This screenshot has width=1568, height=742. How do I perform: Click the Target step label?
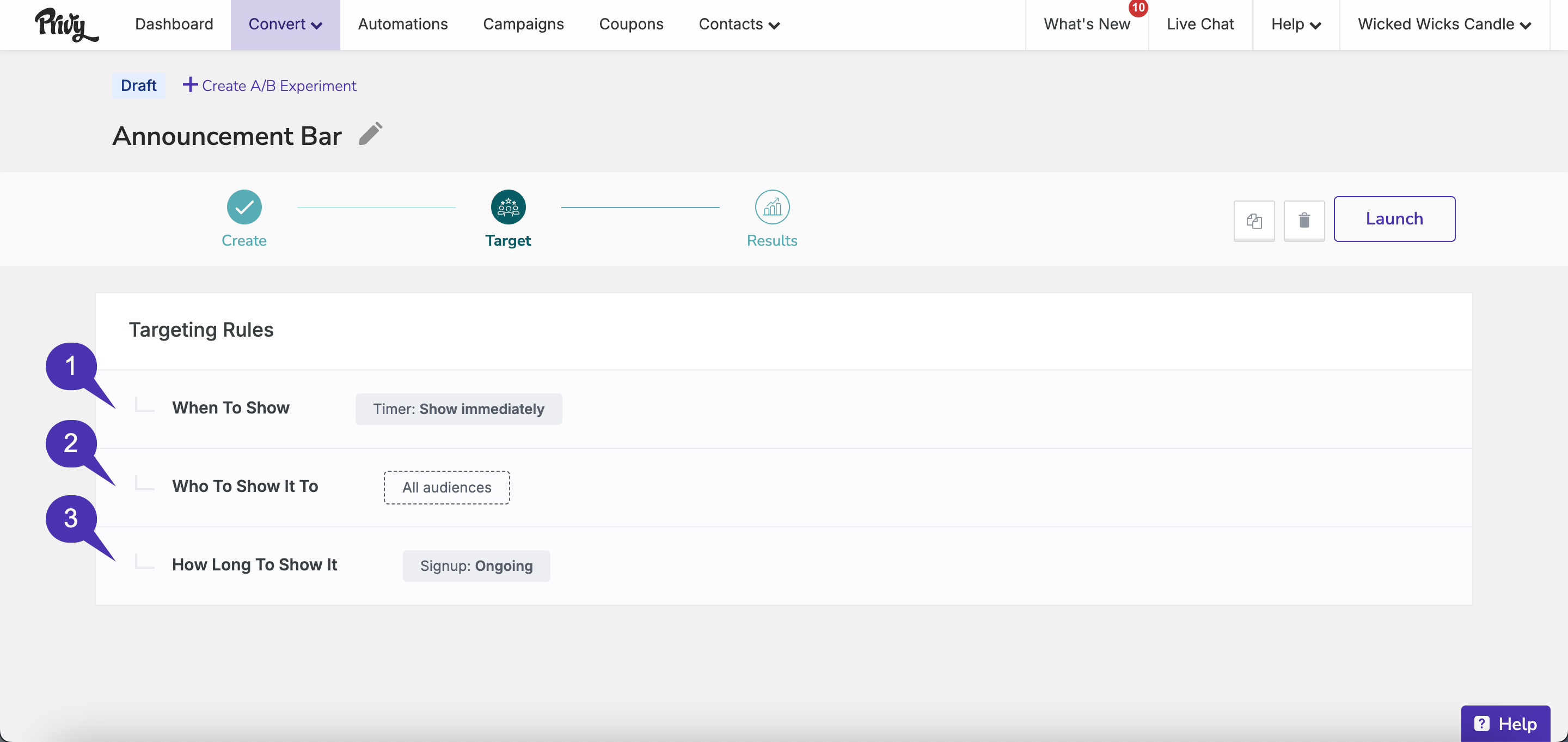click(x=509, y=241)
